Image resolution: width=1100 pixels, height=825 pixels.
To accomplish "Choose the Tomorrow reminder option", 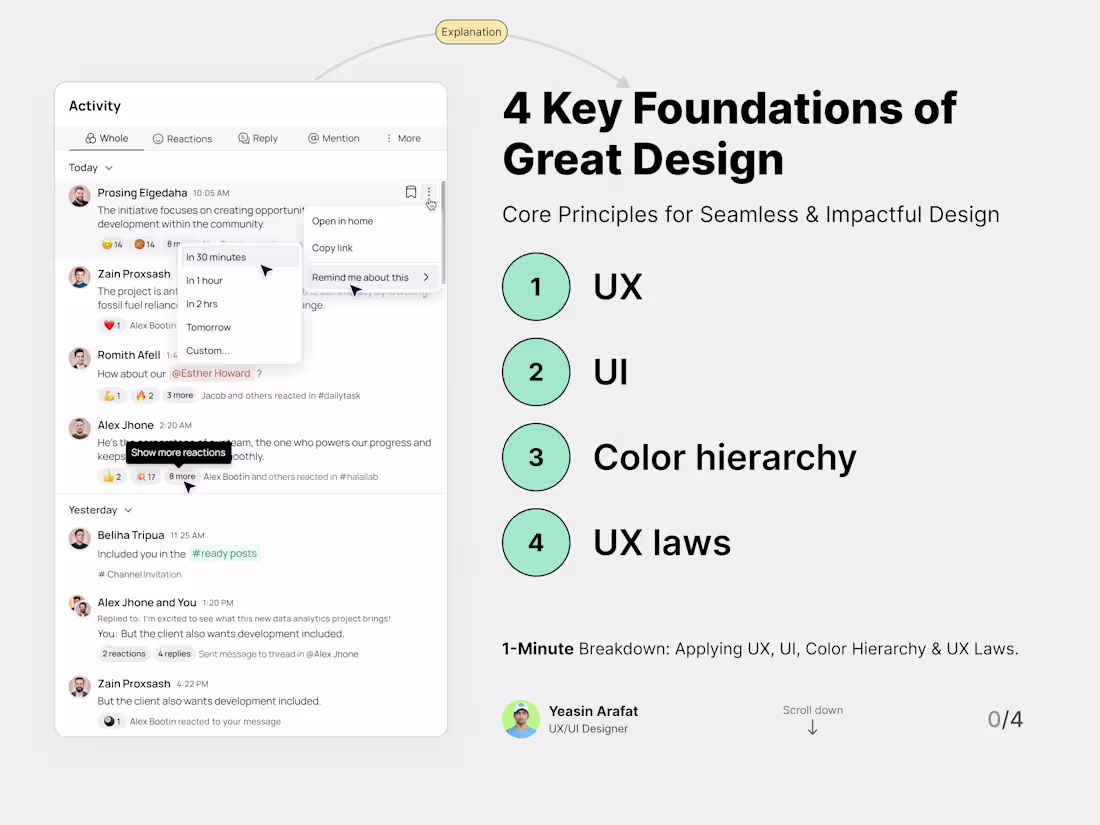I will [x=208, y=327].
